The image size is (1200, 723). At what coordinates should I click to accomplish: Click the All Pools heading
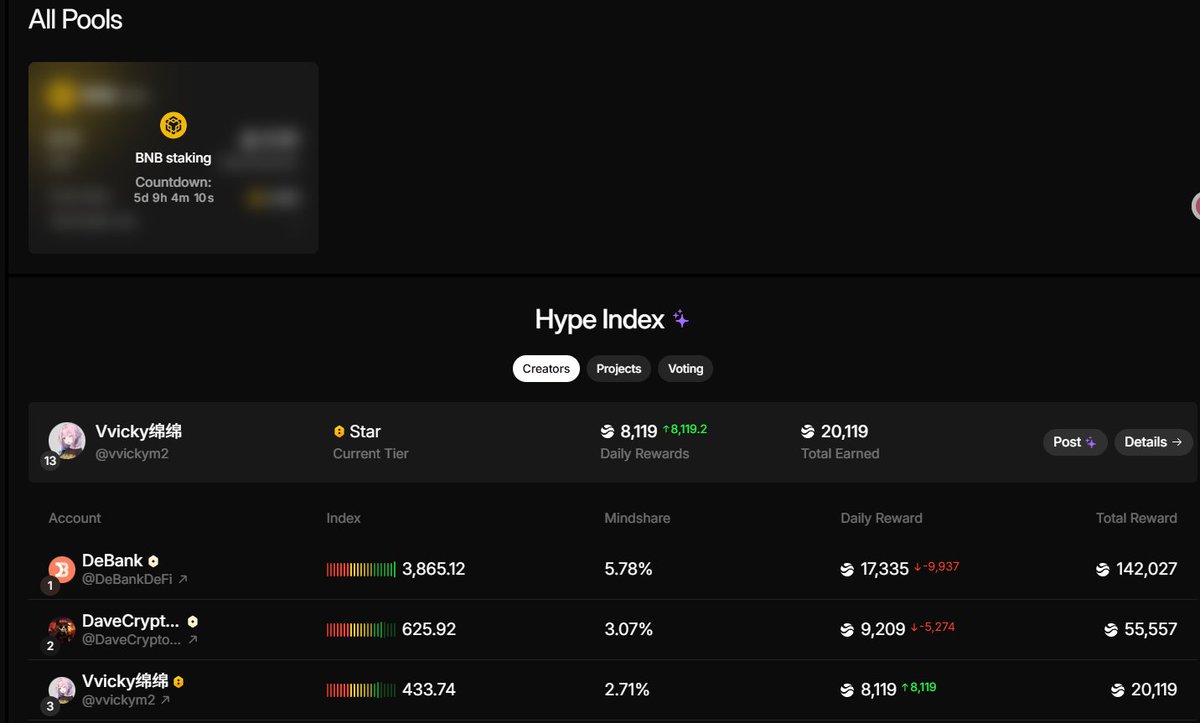coord(75,19)
